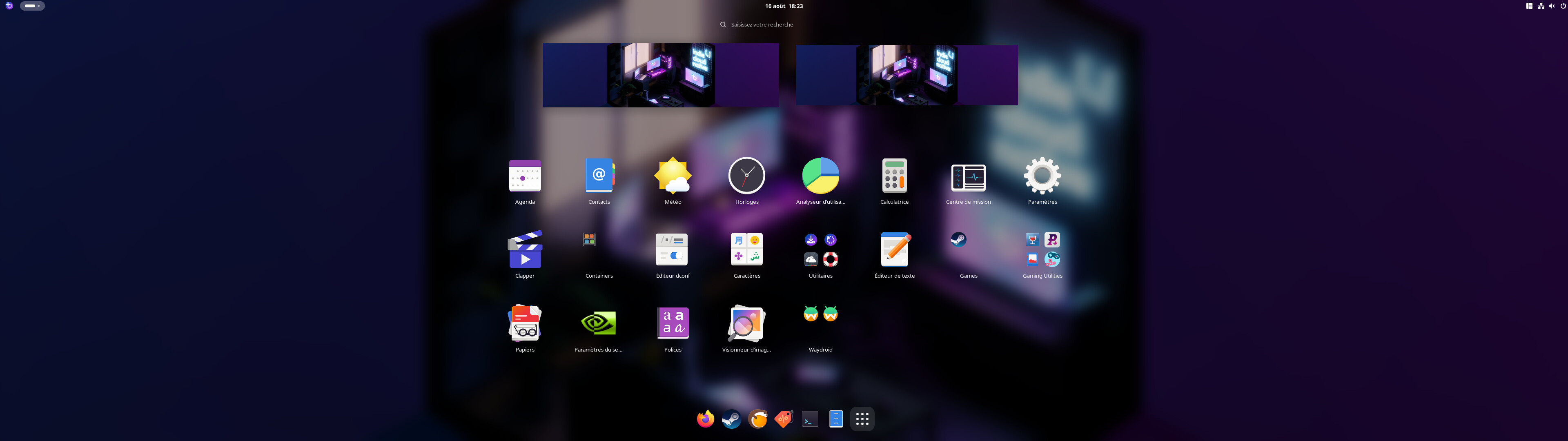The image size is (1568, 441).
Task: Click the Saisissez votre recherche search field
Action: tap(762, 25)
